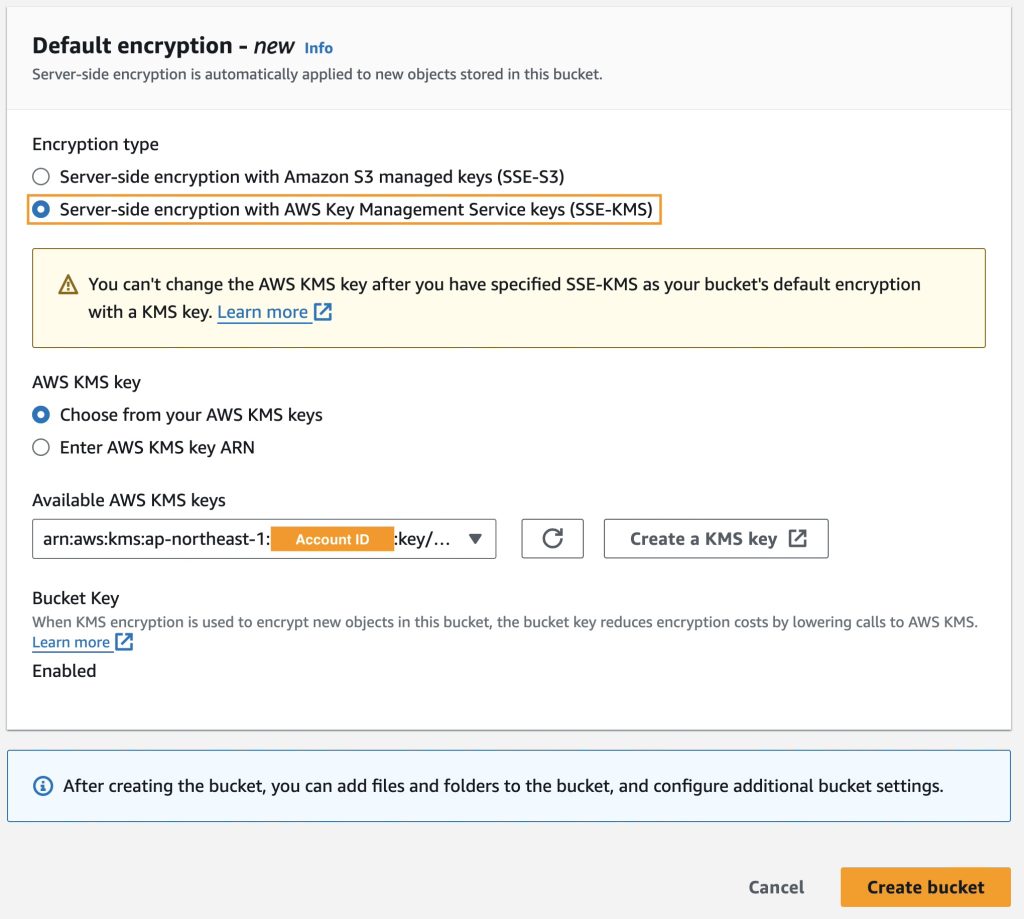Open Learn more link under Bucket Key

[71, 642]
